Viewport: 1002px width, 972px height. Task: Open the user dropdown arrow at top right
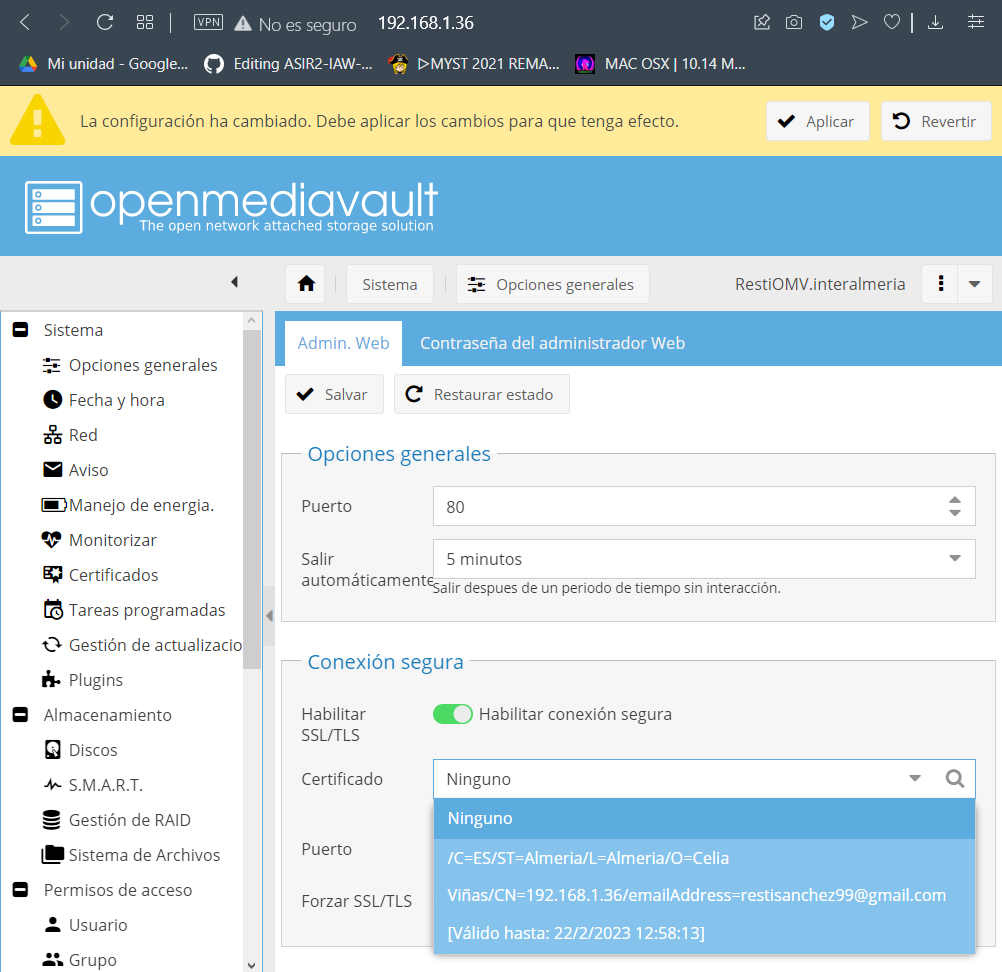coord(975,284)
